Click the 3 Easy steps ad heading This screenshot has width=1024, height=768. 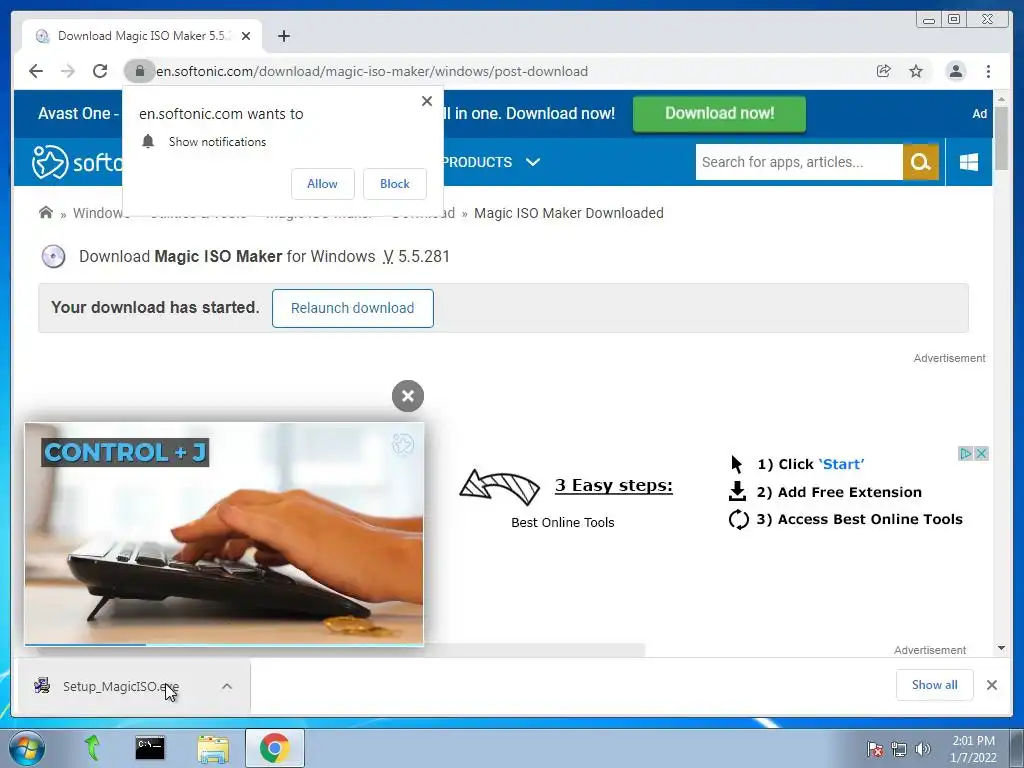tap(613, 485)
